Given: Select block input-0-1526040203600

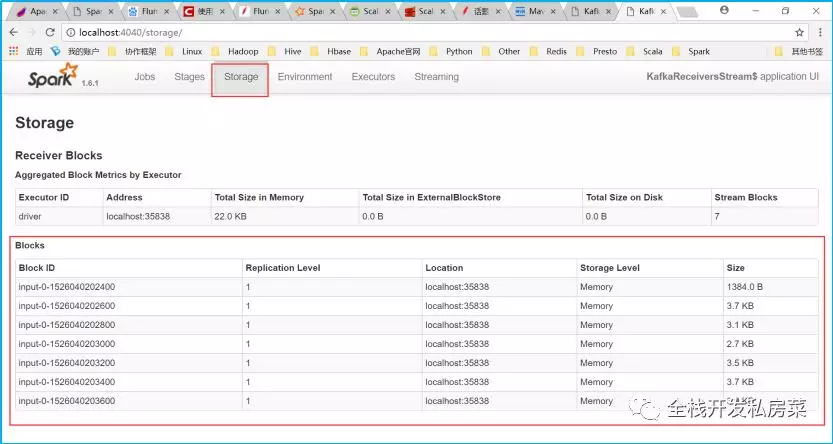Looking at the screenshot, I should click(x=66, y=401).
